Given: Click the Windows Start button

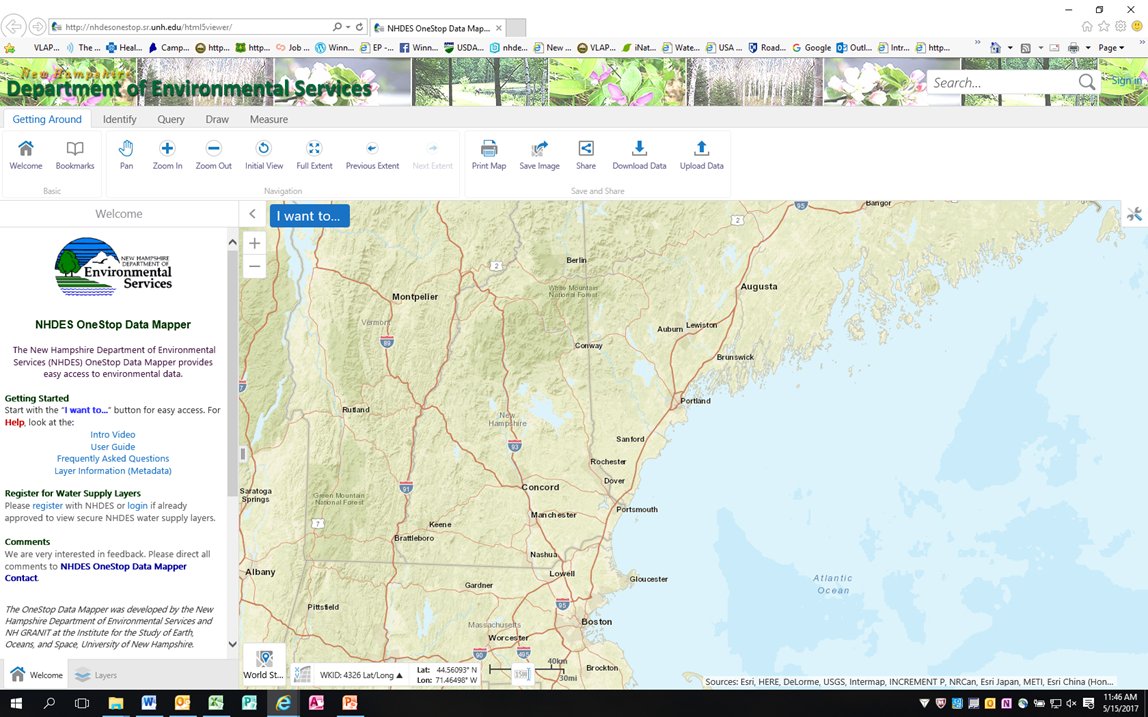Looking at the screenshot, I should [x=15, y=703].
